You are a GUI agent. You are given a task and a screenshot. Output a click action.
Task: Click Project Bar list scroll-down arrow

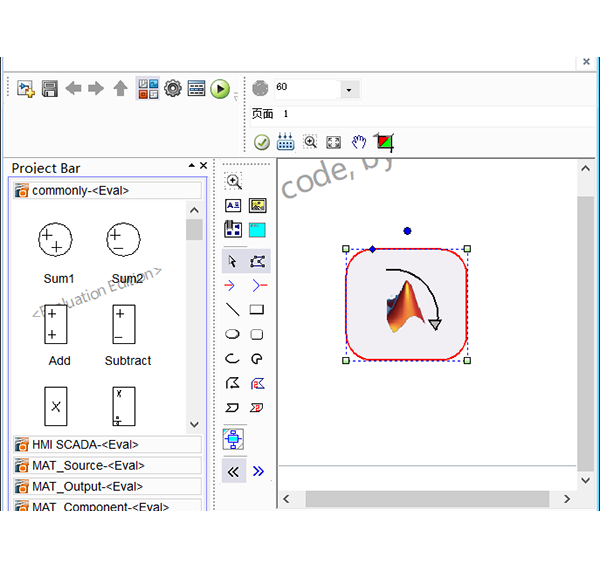pos(194,424)
